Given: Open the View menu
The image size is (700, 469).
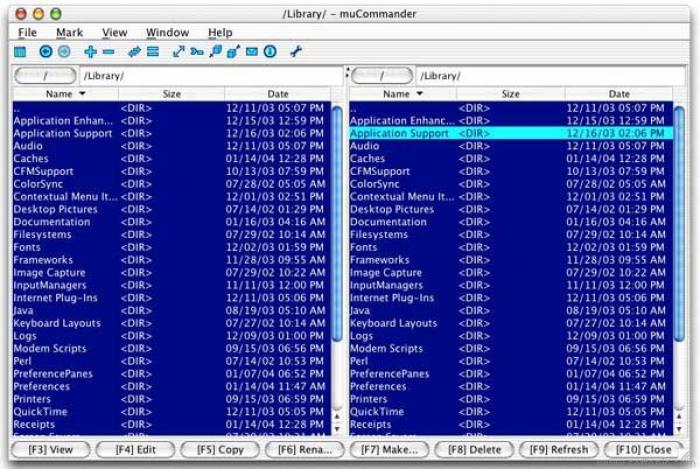Looking at the screenshot, I should [x=114, y=33].
